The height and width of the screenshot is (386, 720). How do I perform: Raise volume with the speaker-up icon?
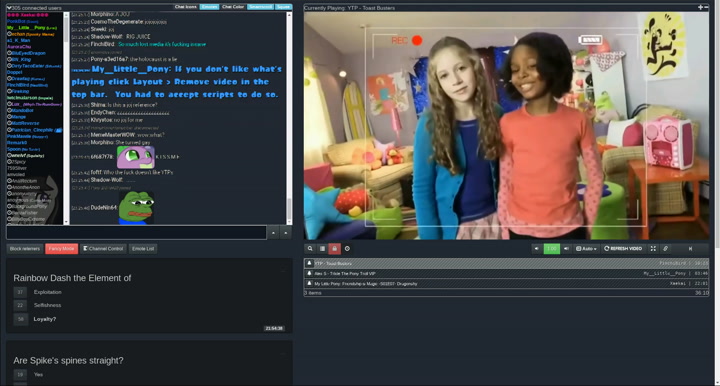tap(566, 249)
